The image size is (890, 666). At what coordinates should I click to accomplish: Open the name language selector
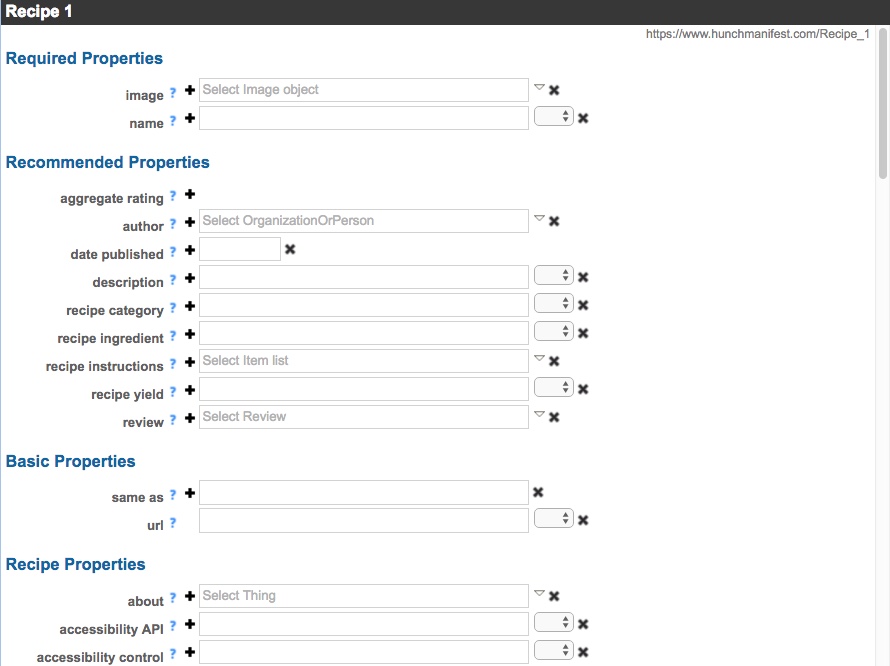click(553, 116)
